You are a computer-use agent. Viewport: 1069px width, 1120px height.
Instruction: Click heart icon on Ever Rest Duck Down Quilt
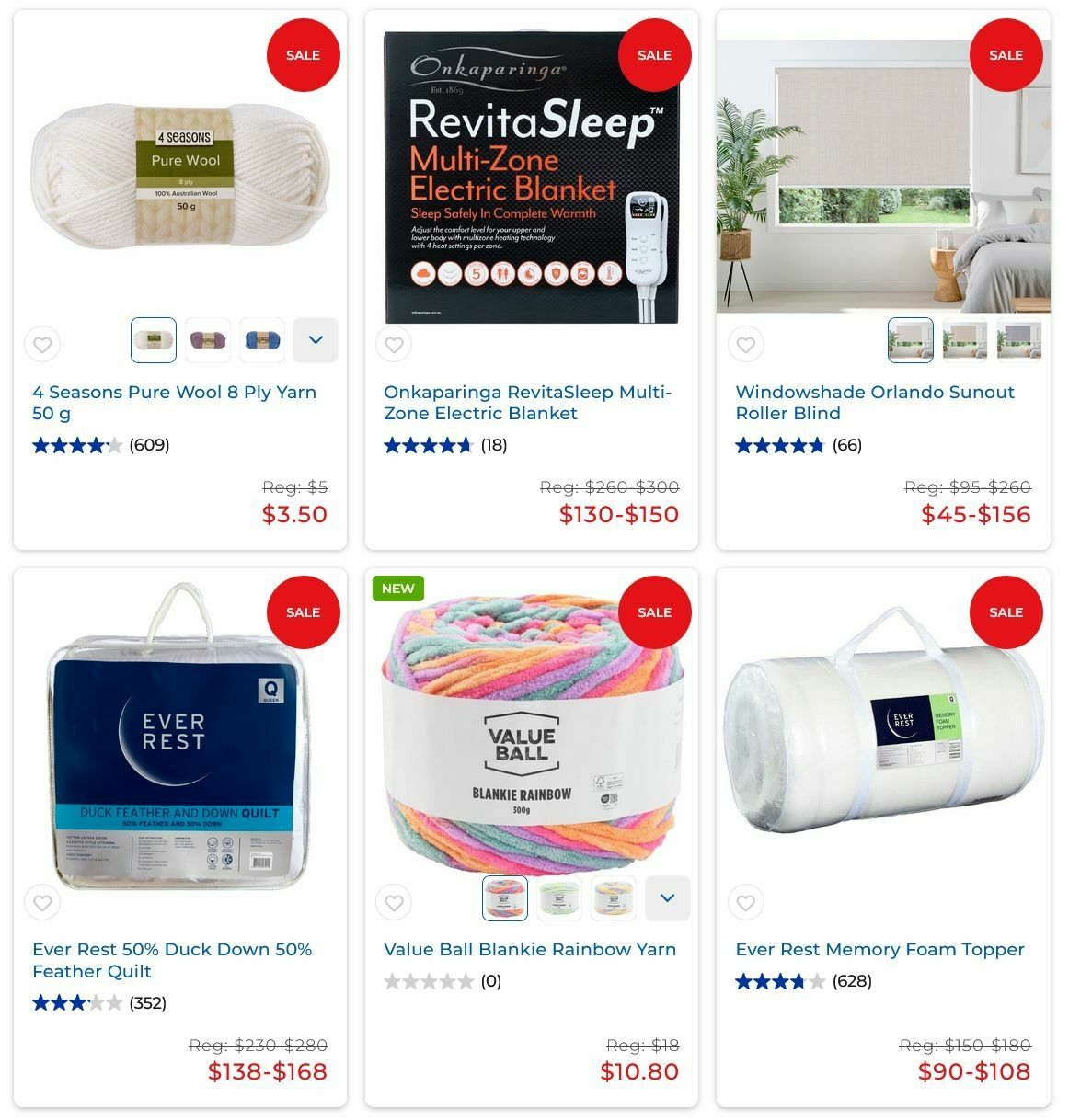pos(42,903)
